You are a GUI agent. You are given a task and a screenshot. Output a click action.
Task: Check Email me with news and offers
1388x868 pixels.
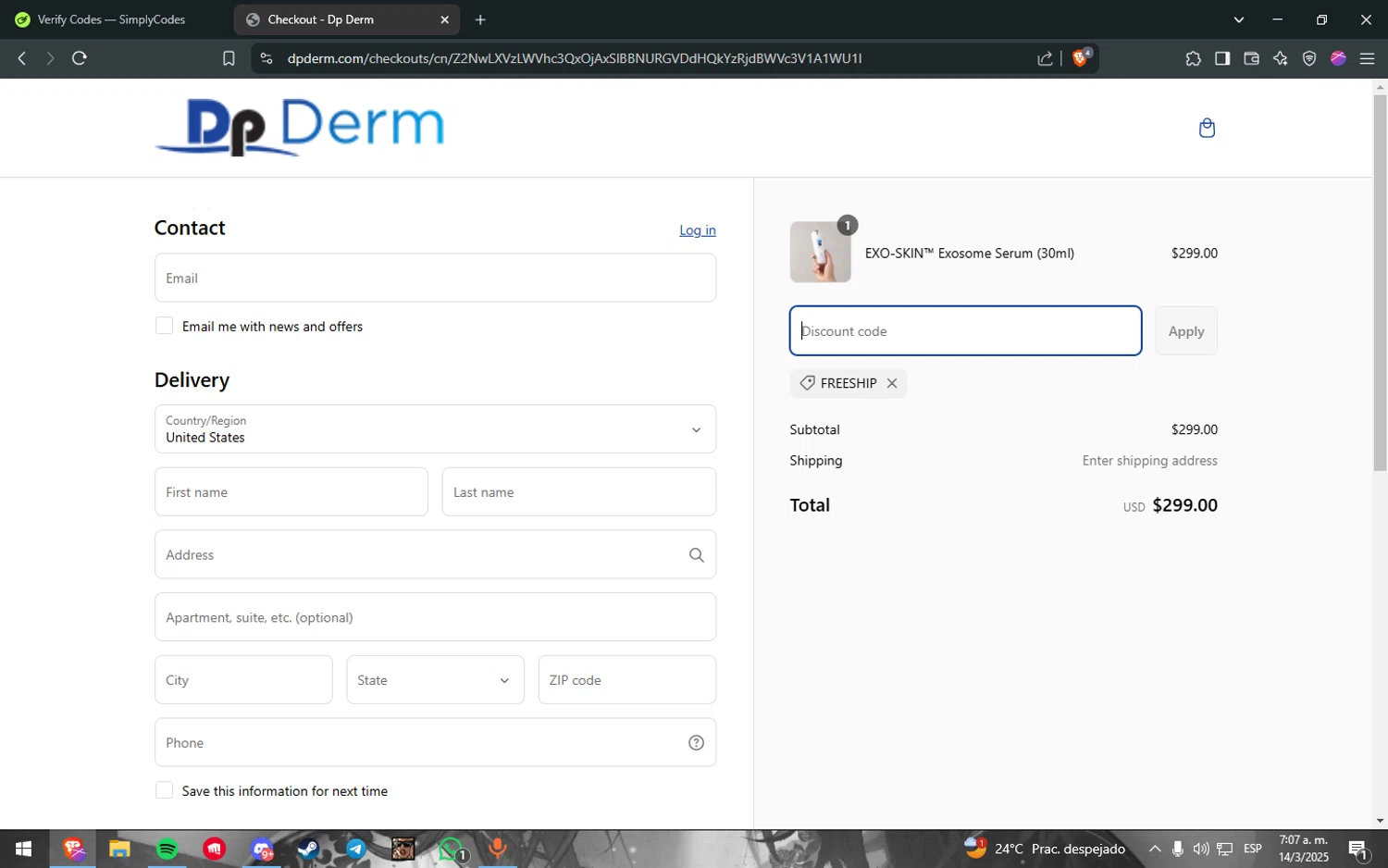click(x=164, y=326)
